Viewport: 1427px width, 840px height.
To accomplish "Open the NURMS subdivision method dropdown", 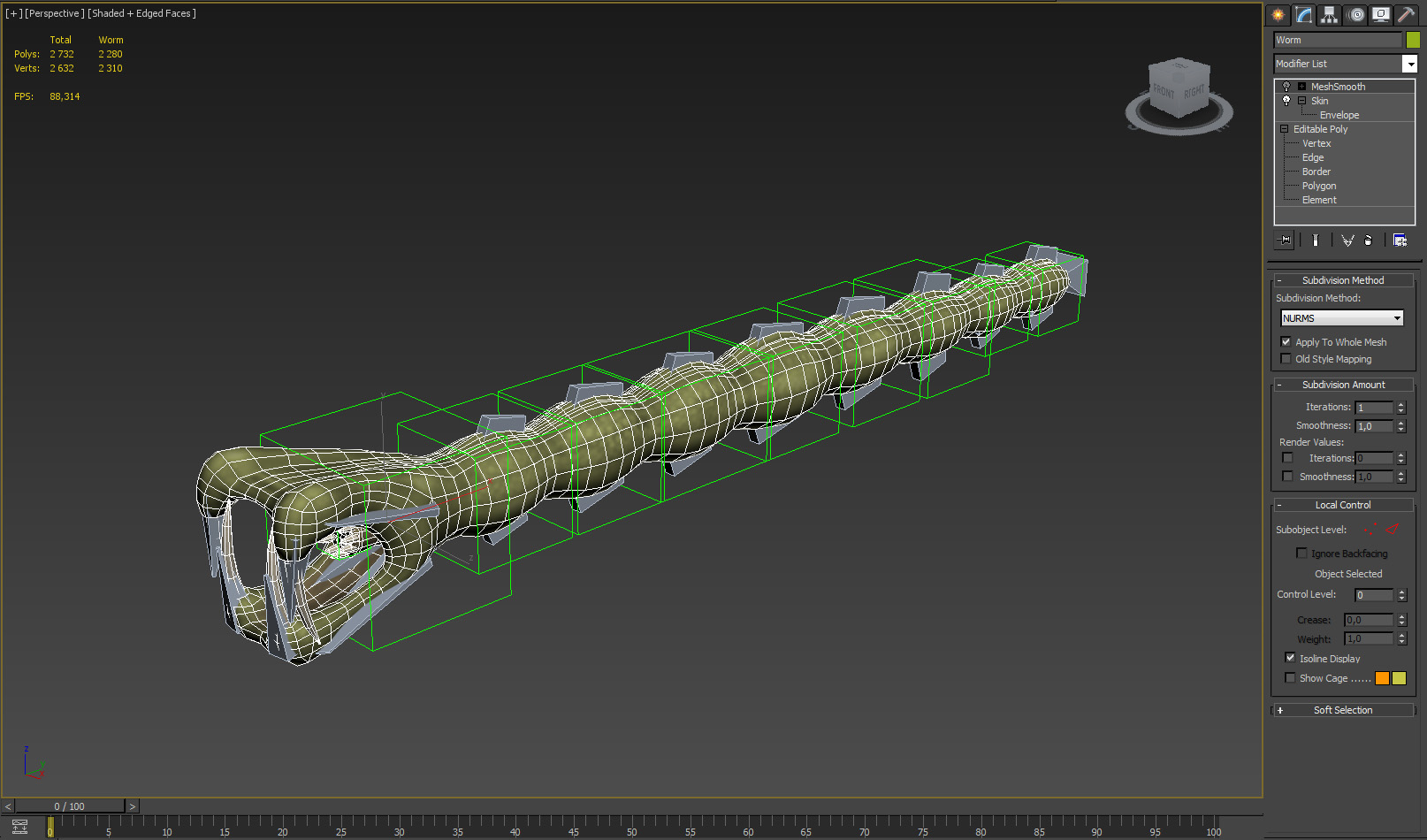I will point(1395,317).
